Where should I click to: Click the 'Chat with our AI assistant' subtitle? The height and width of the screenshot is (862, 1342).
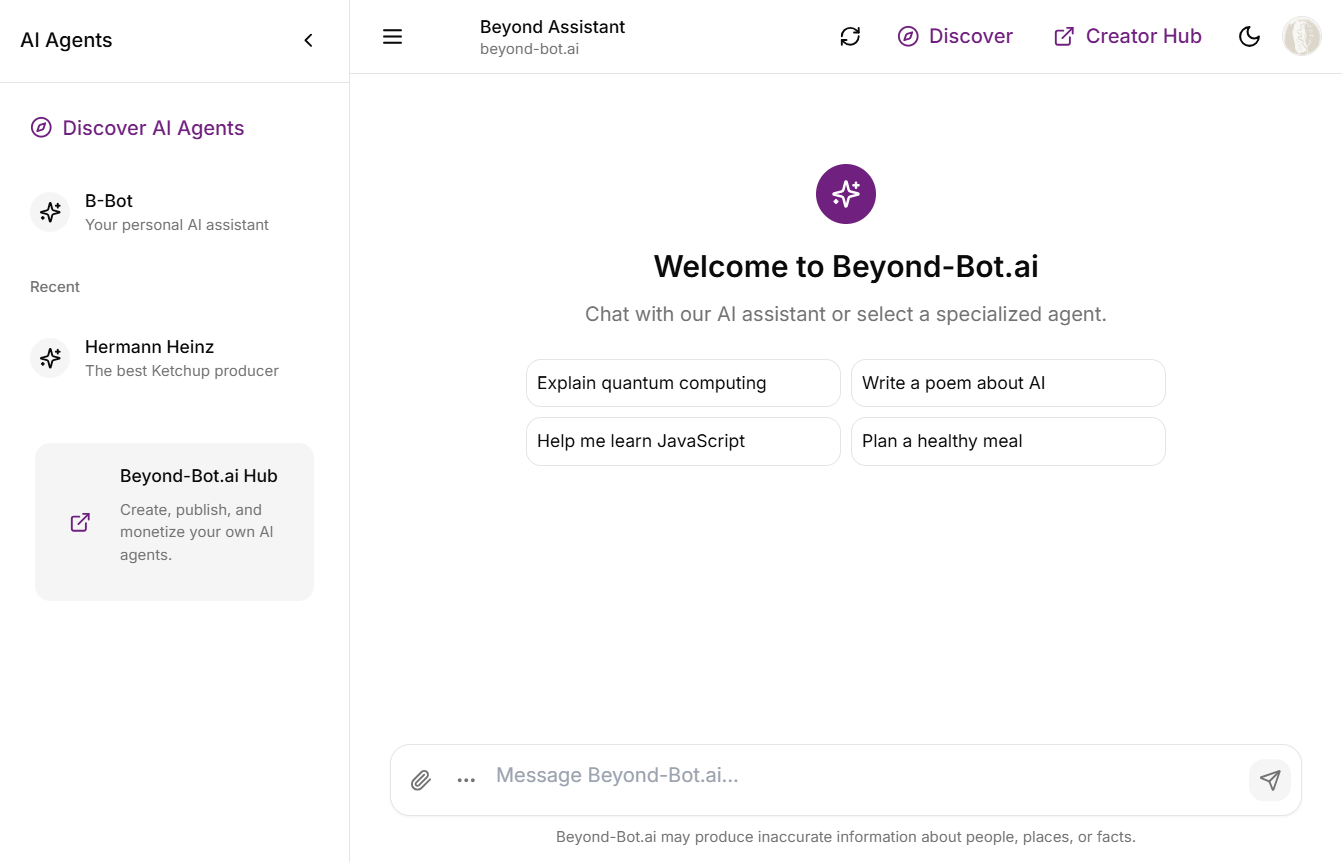click(x=846, y=314)
